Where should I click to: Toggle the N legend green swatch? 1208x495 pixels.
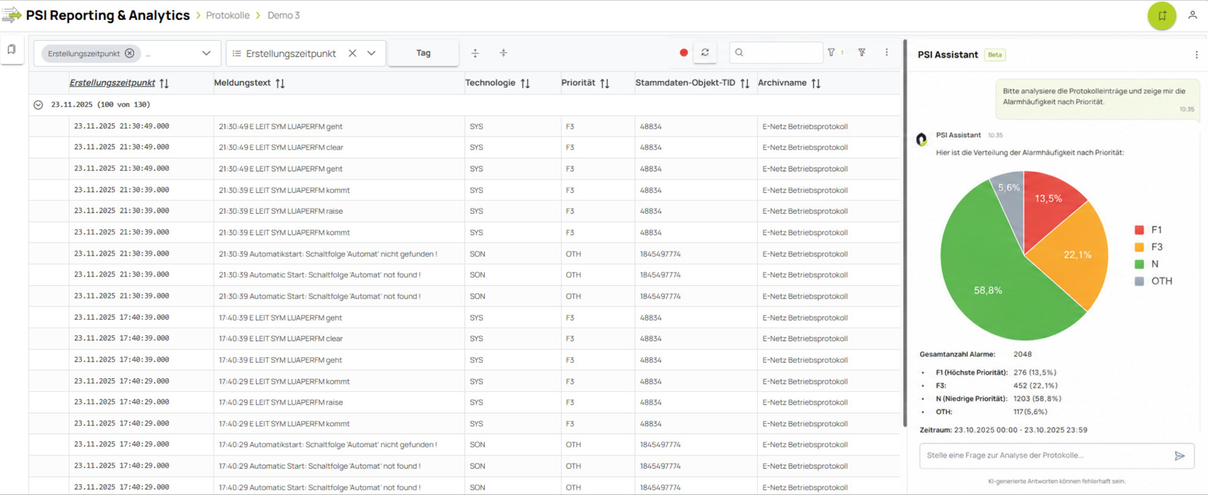1138,264
